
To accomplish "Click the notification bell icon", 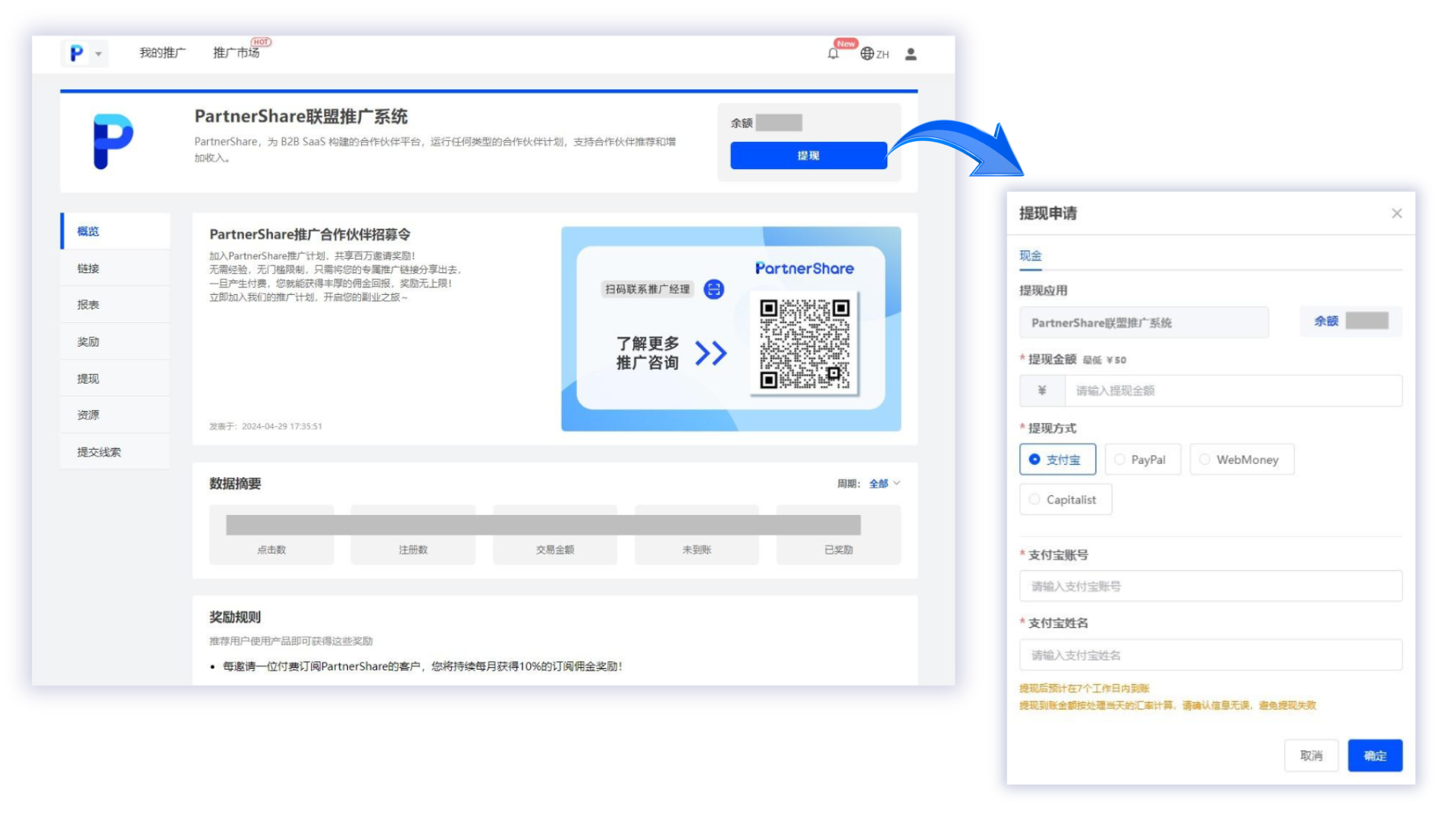I will tap(833, 54).
